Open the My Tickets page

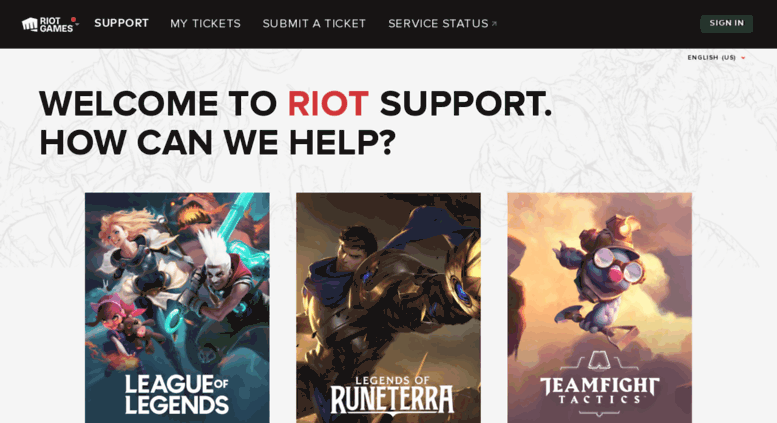pos(205,24)
